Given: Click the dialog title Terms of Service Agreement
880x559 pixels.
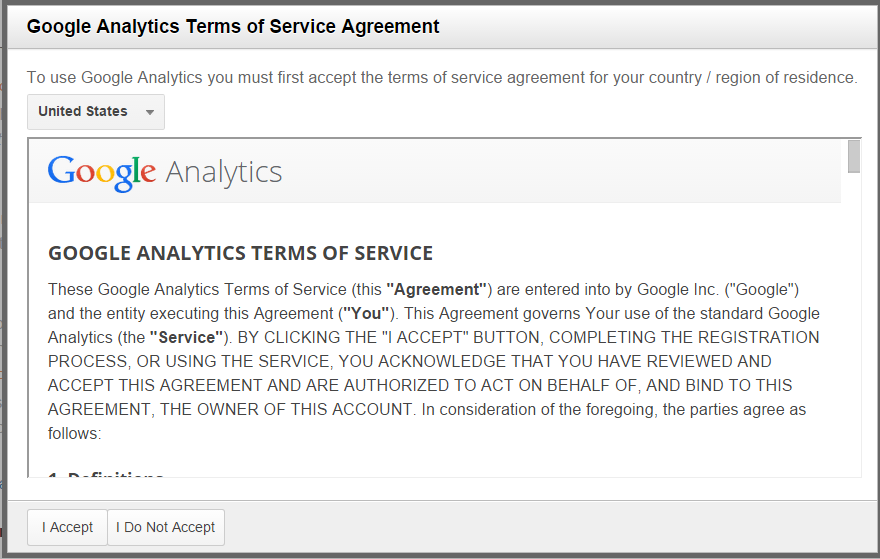Looking at the screenshot, I should pyautogui.click(x=233, y=26).
